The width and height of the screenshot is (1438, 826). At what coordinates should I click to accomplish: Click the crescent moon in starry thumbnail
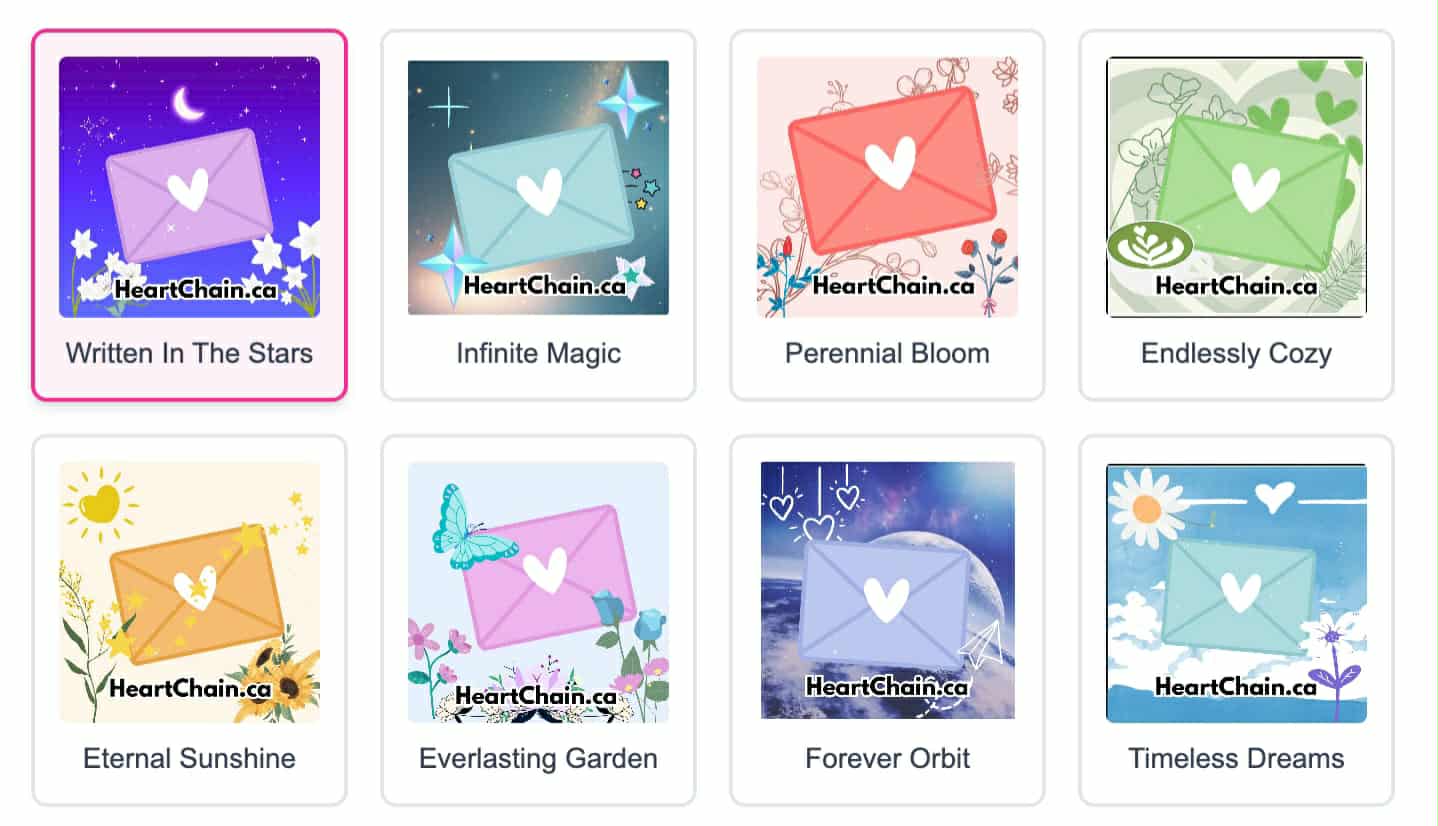click(x=187, y=103)
